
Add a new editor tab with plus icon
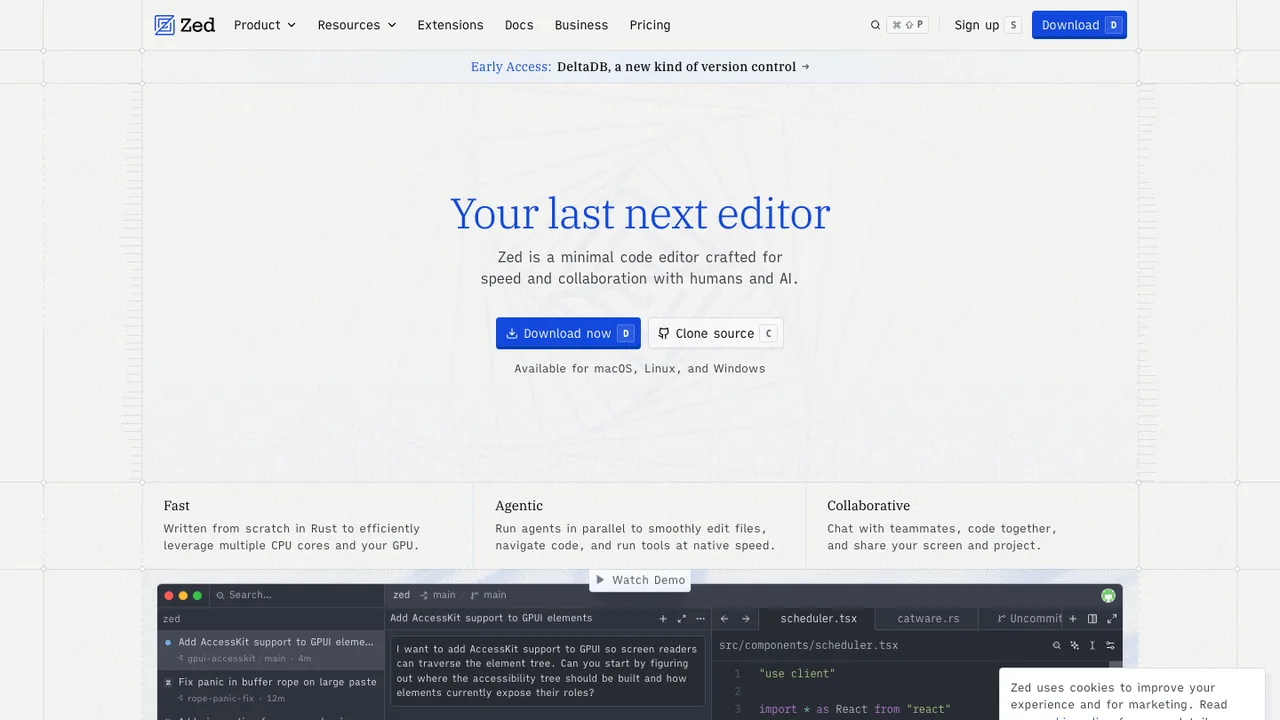tap(1073, 619)
